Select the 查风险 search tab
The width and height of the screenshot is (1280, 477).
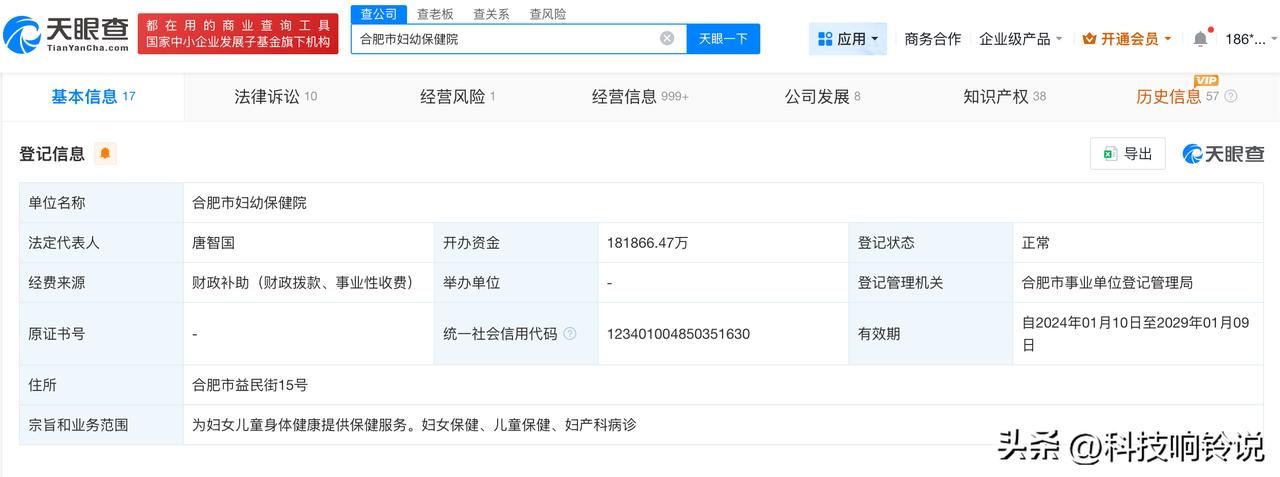point(547,14)
